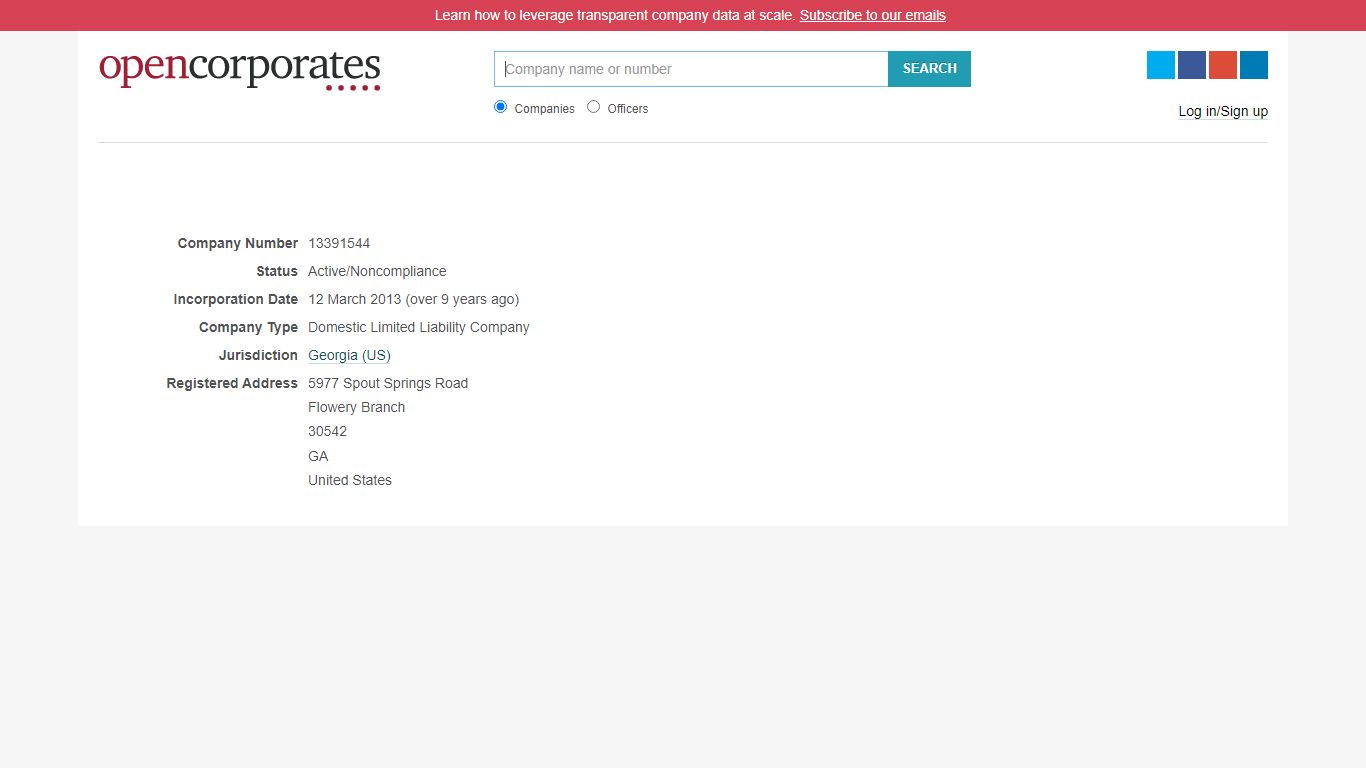Screen dimensions: 1366x768
Task: Click the Company Type label
Action: [248, 327]
